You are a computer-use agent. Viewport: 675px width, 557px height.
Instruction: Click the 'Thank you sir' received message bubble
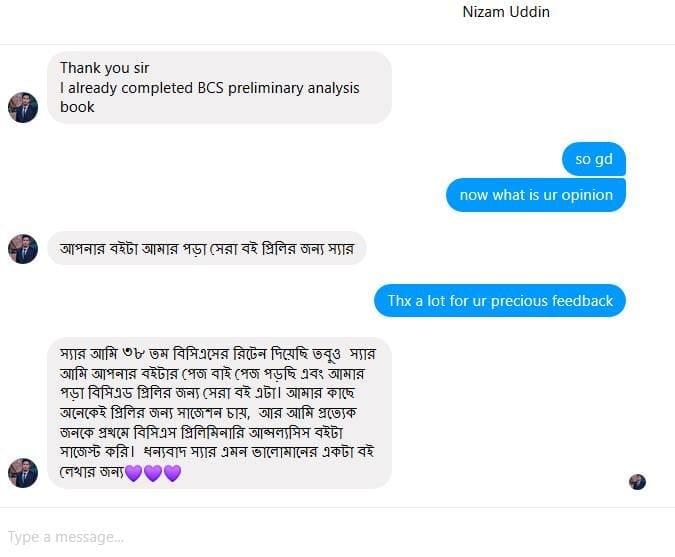pyautogui.click(x=219, y=87)
